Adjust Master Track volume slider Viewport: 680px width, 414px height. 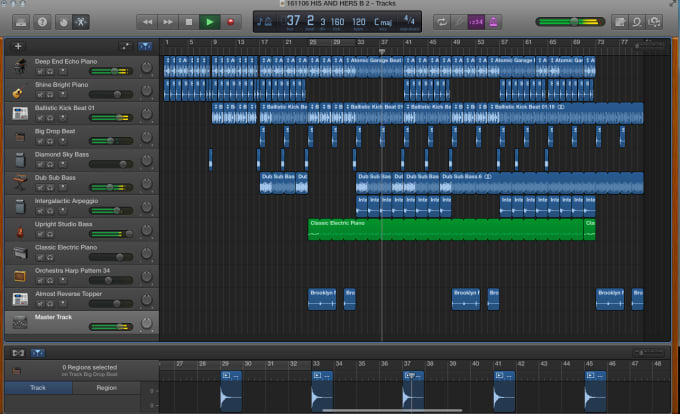coord(111,327)
